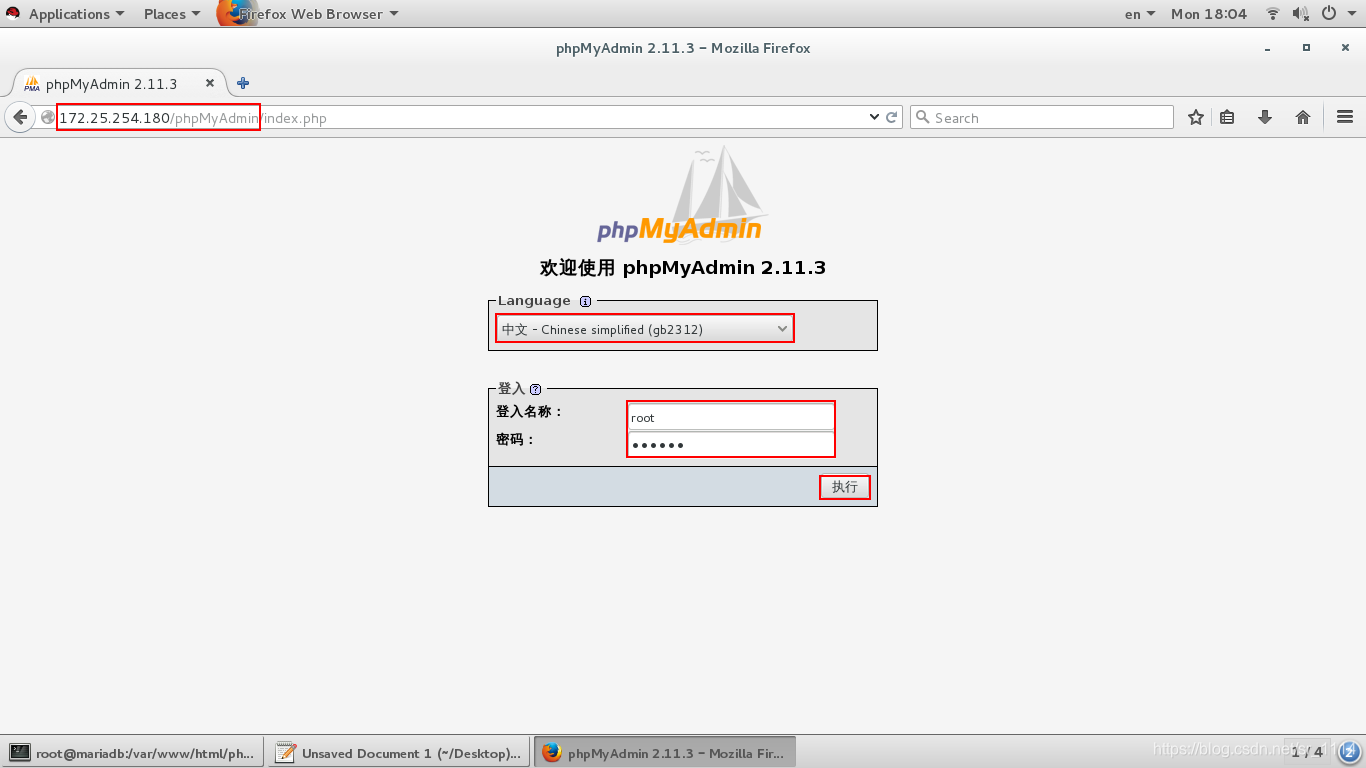Switch to root@mariadb terminal taskbar window
The width and height of the screenshot is (1366, 768).
[x=134, y=753]
